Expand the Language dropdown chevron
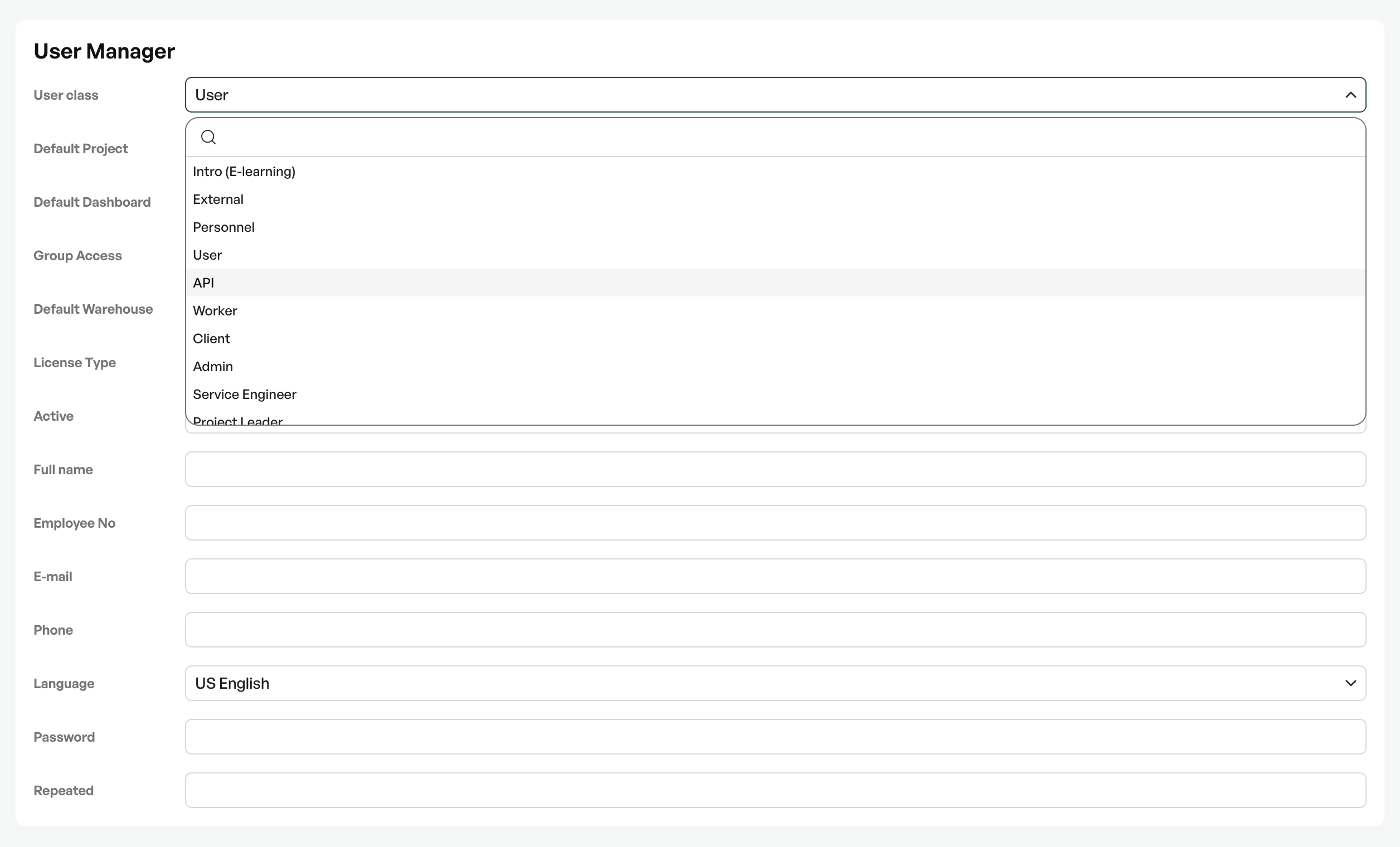 [x=1350, y=683]
